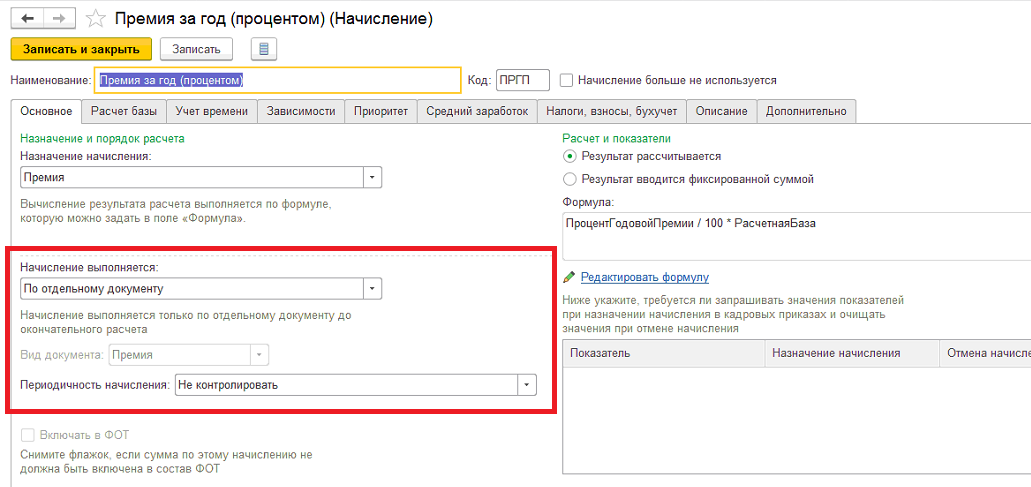The height and width of the screenshot is (487, 1031).
Task: Open the 'Вид документа' dropdown arrow
Action: [259, 355]
